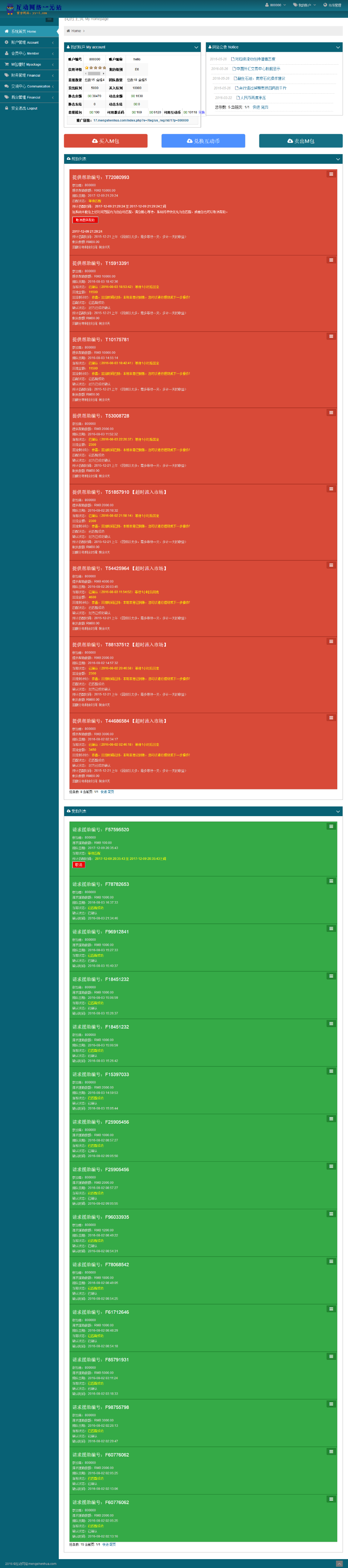Click the blue 兑换互动币 button
The height and width of the screenshot is (1568, 348).
(203, 140)
